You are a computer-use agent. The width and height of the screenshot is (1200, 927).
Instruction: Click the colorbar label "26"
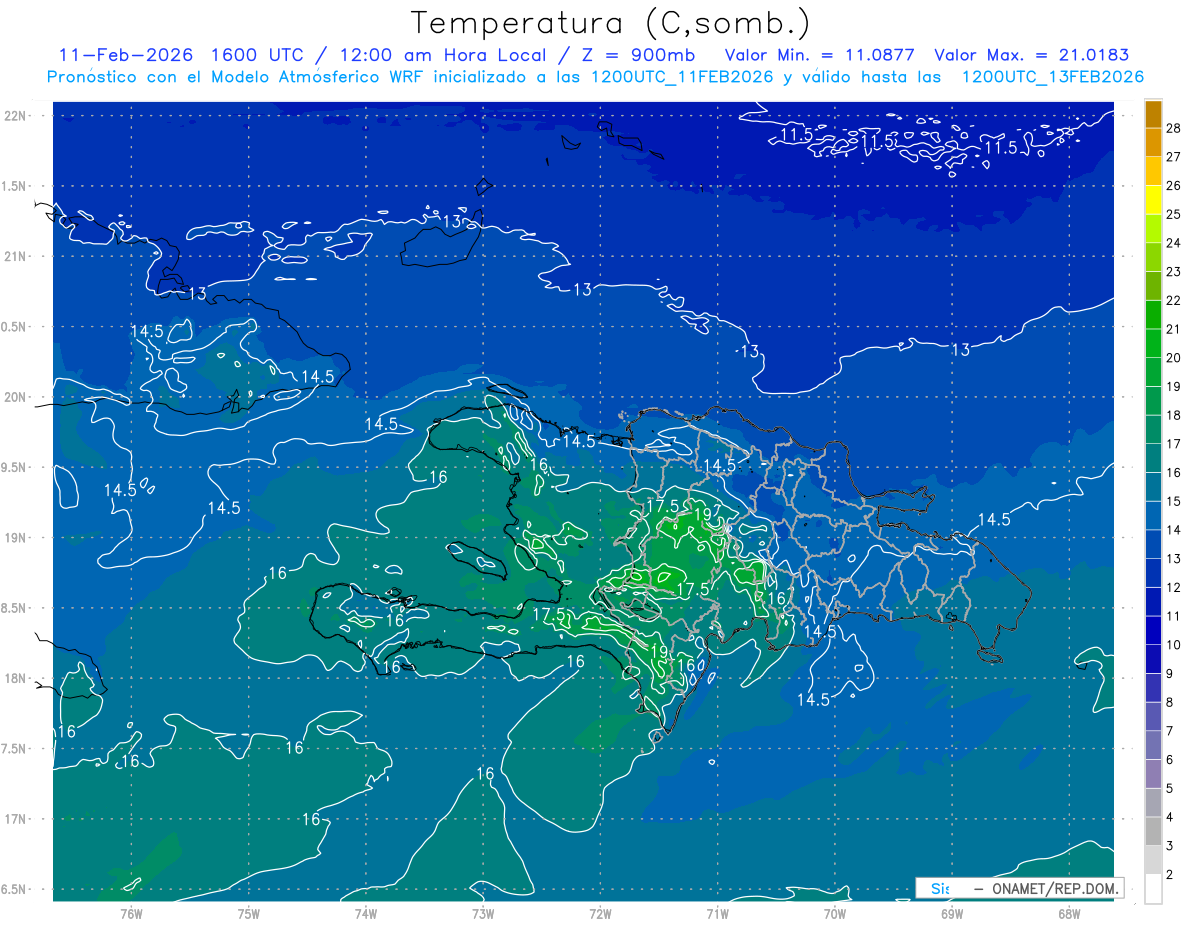[1174, 185]
